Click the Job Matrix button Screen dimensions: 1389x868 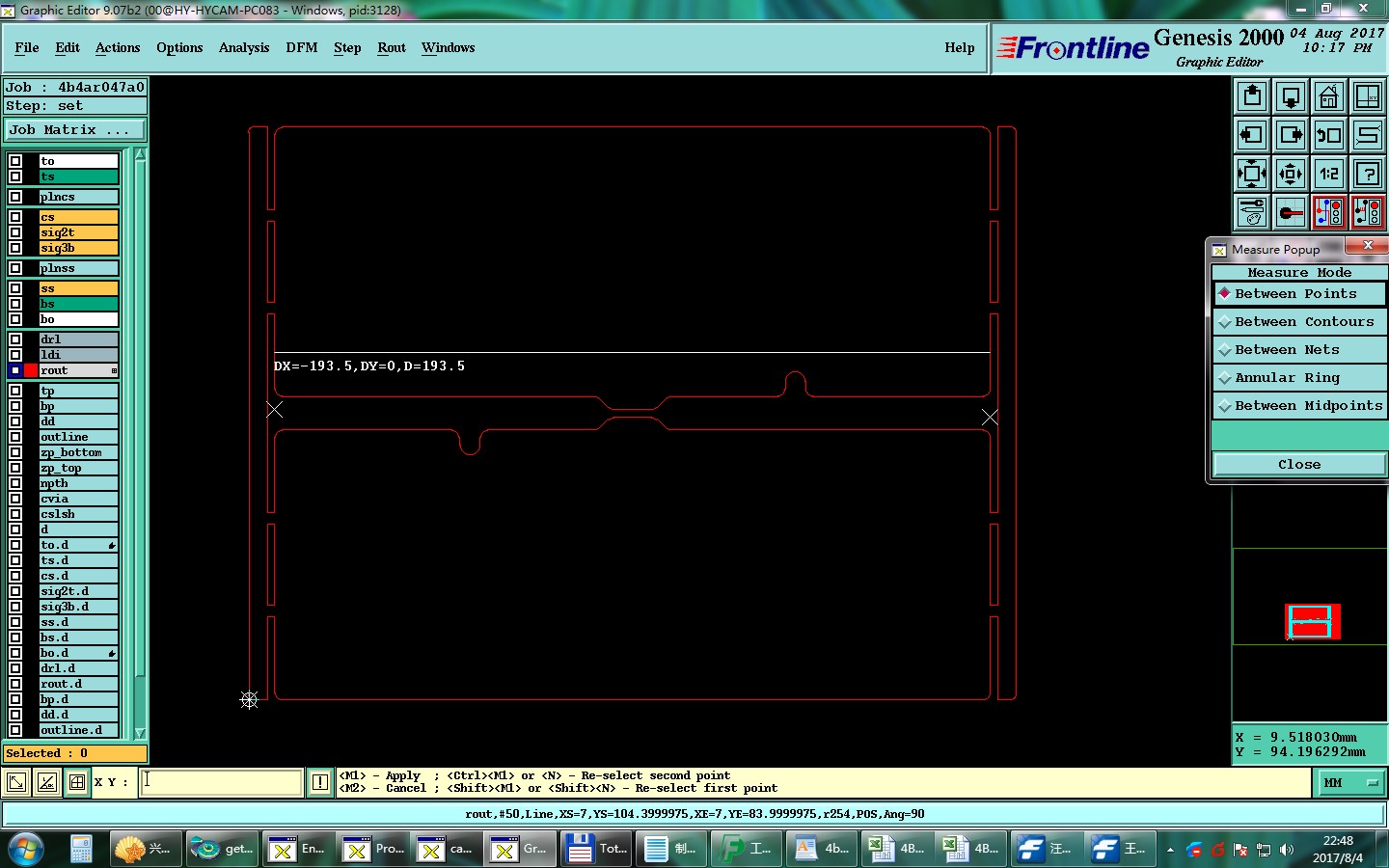[x=75, y=129]
